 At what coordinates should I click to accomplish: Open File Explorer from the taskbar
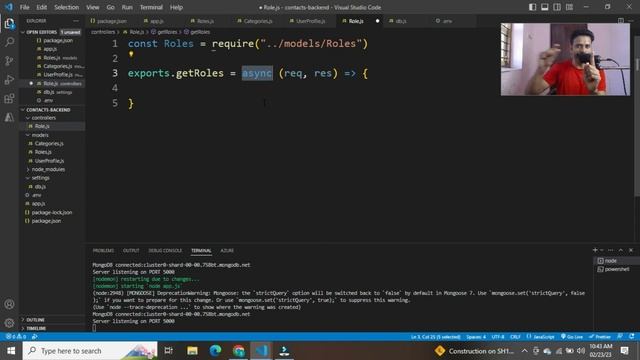coord(192,351)
